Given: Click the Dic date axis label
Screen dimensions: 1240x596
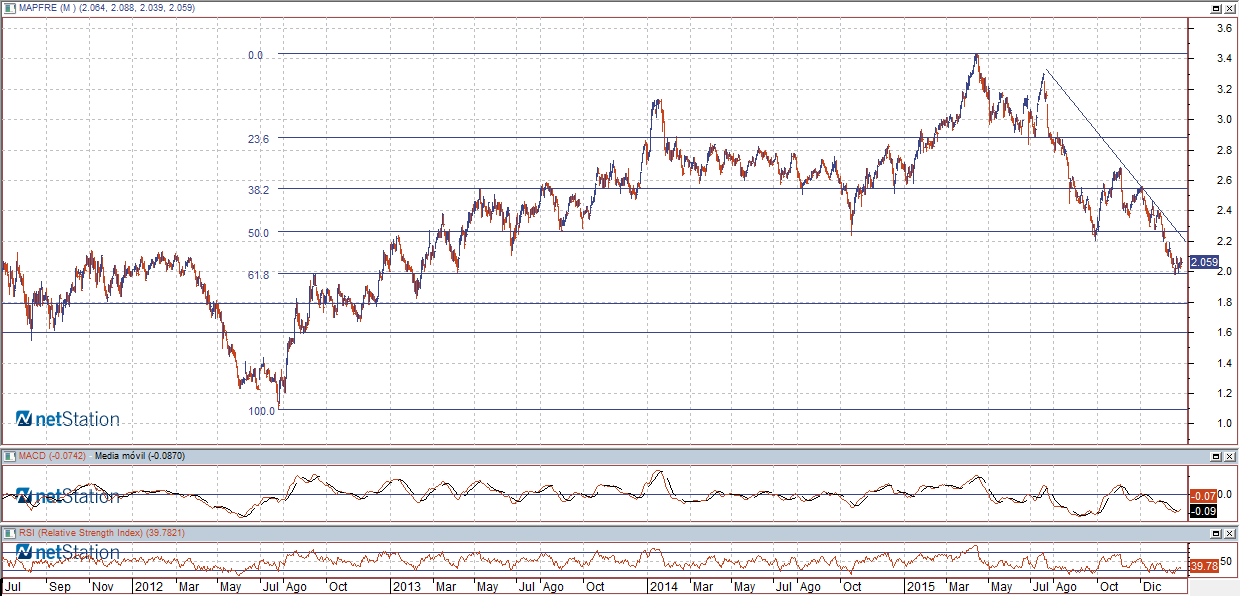Looking at the screenshot, I should [1153, 587].
